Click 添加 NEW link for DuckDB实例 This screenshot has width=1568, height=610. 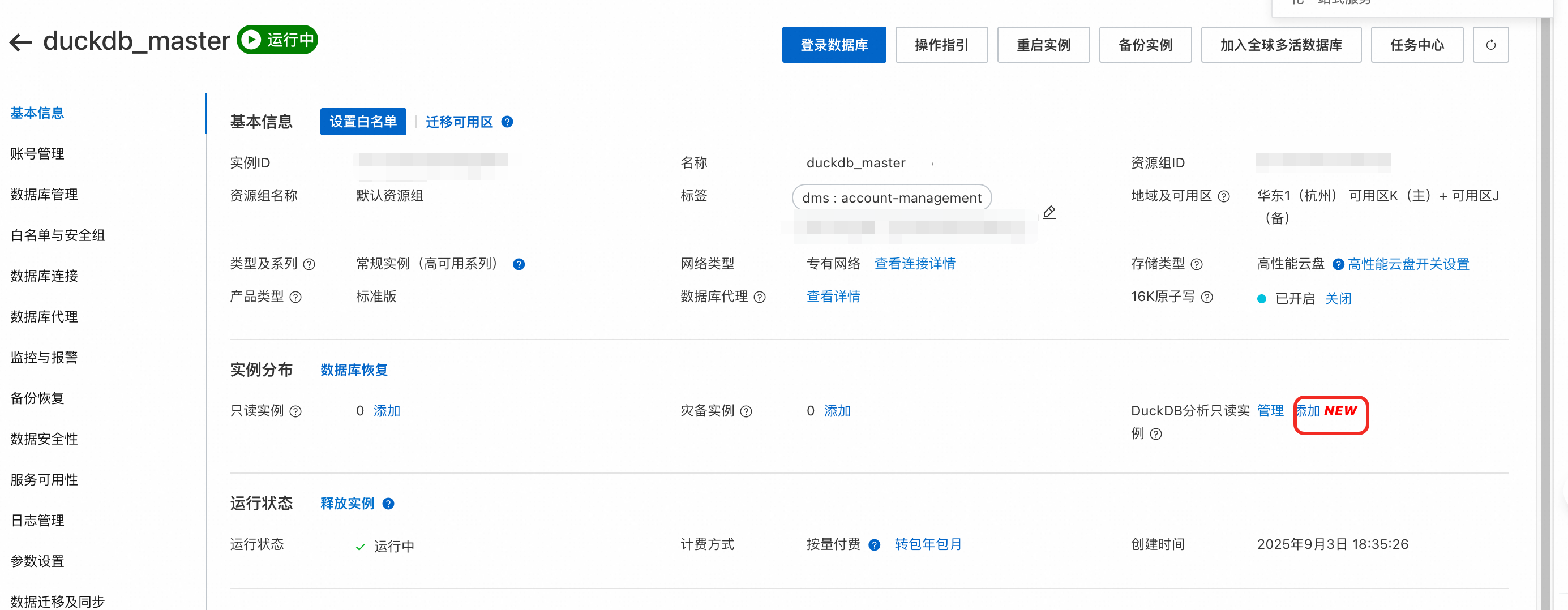coord(1326,410)
